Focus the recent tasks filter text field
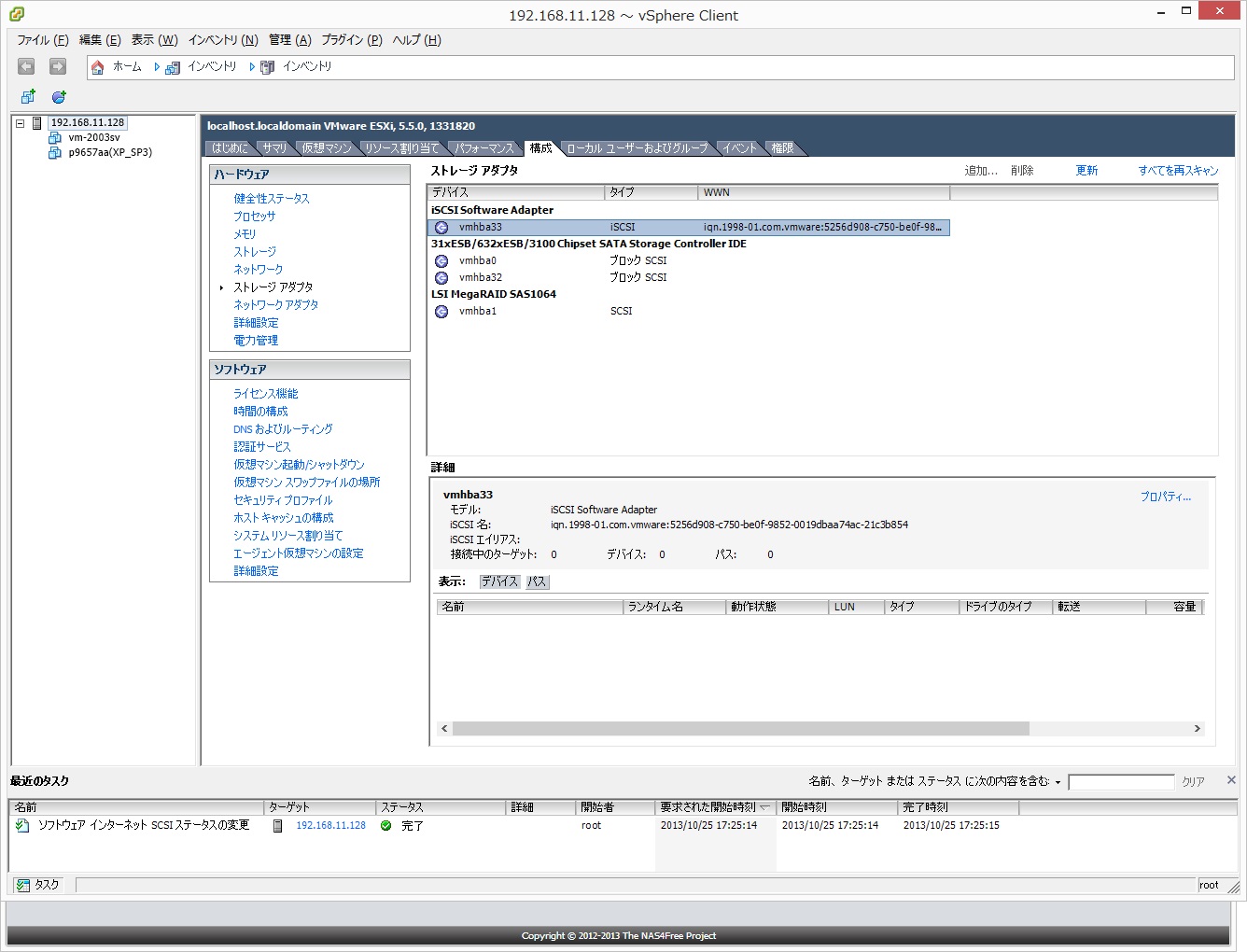The image size is (1247, 952). coord(1121,782)
